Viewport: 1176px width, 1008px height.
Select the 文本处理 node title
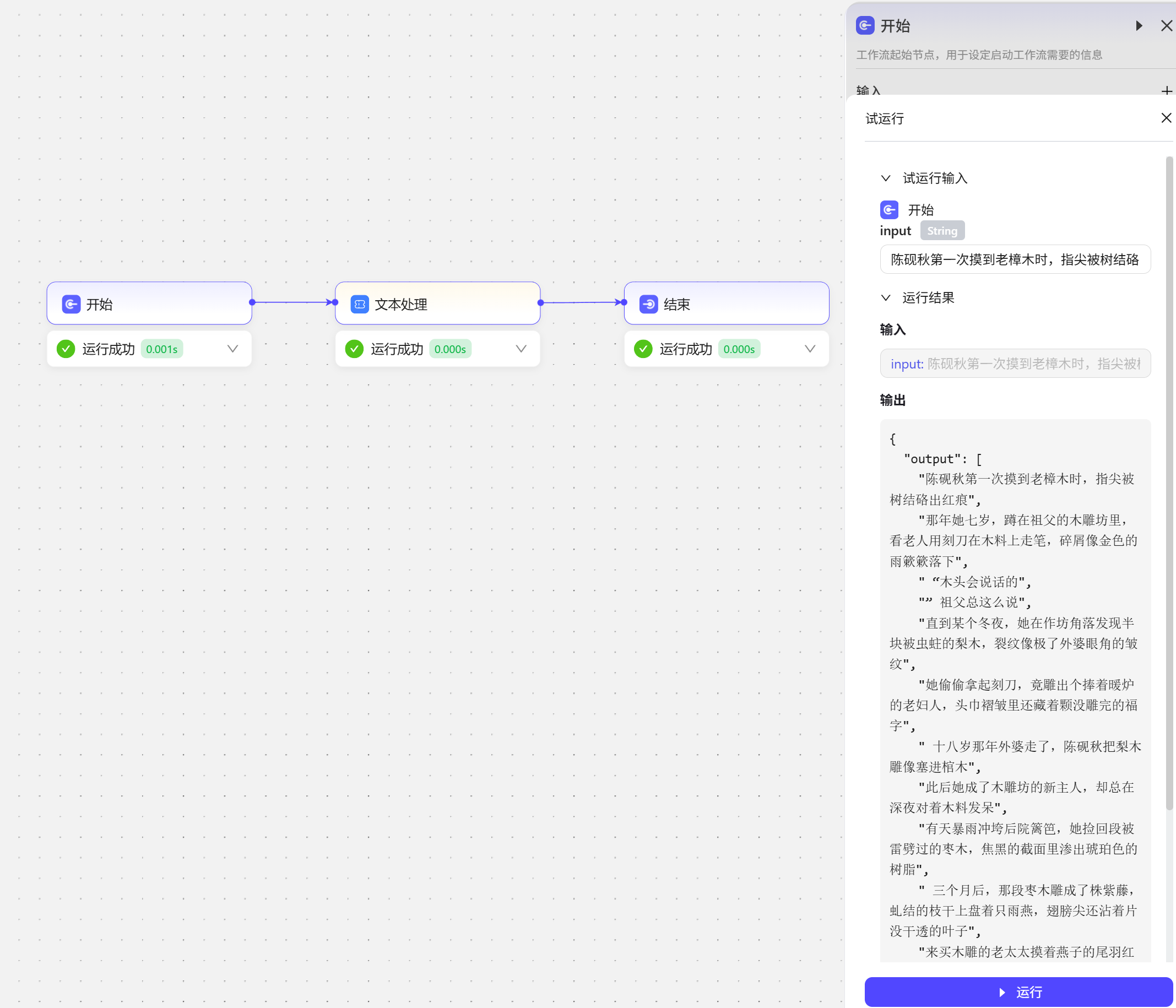(400, 304)
